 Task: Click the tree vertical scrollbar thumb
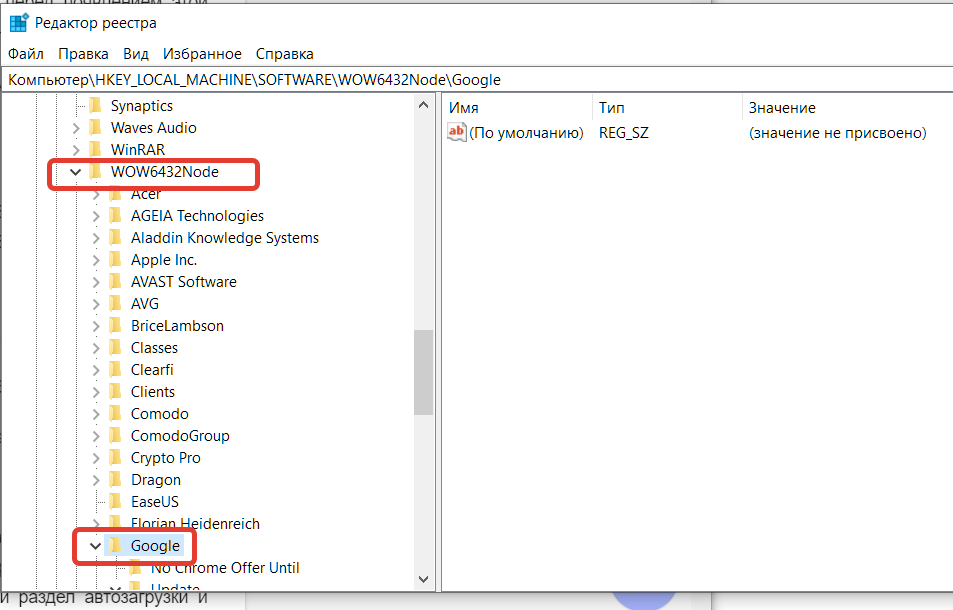(x=424, y=372)
